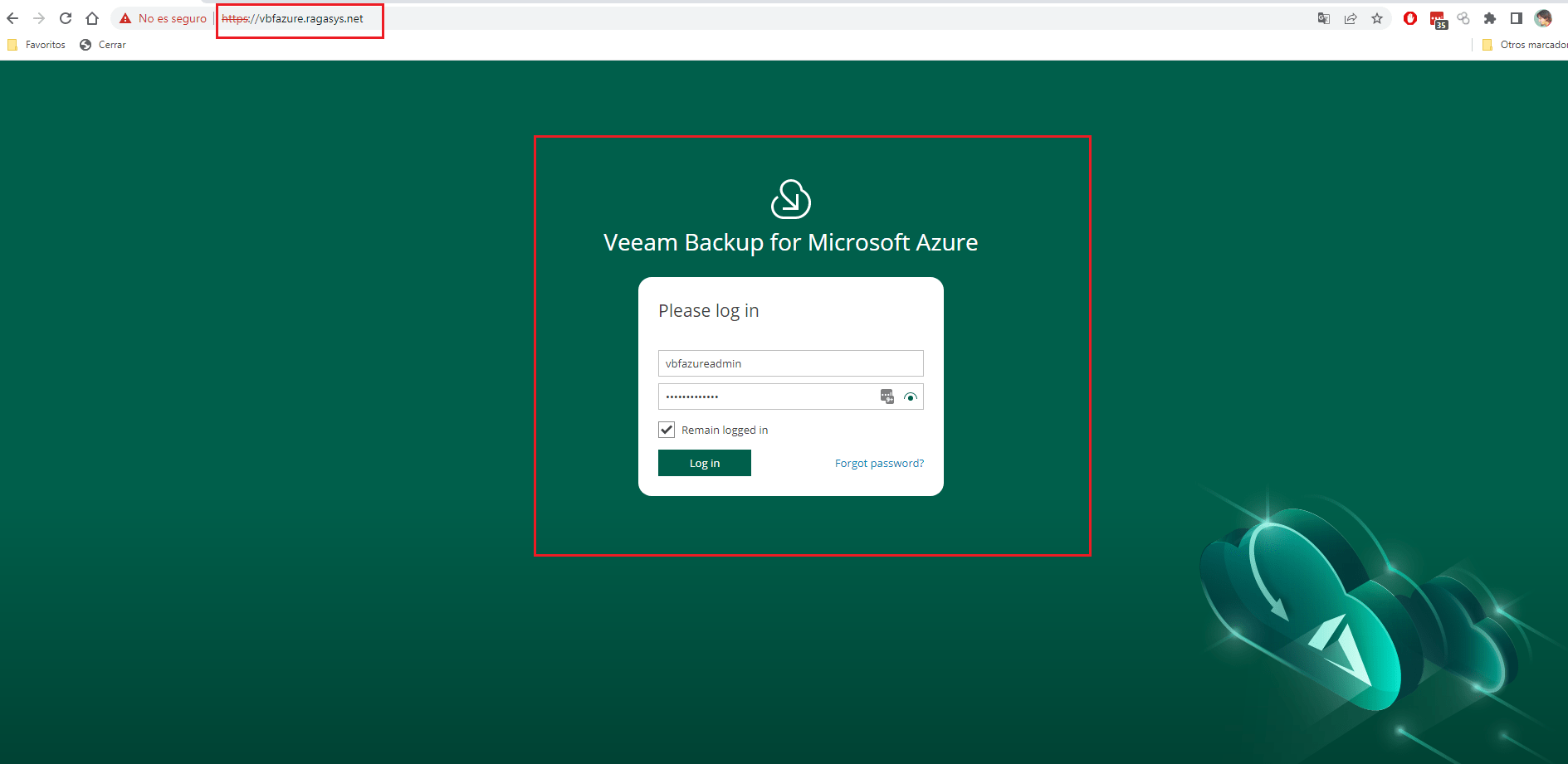
Task: Click the 'Veeam Backup for Microsoft Azure' heading
Action: [791, 242]
